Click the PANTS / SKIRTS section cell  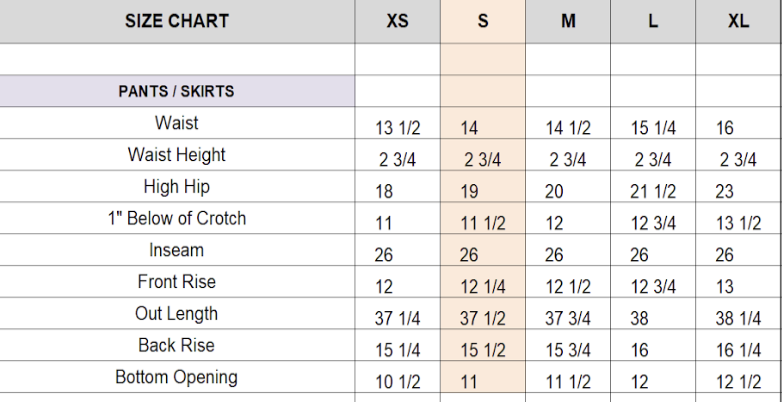click(177, 91)
